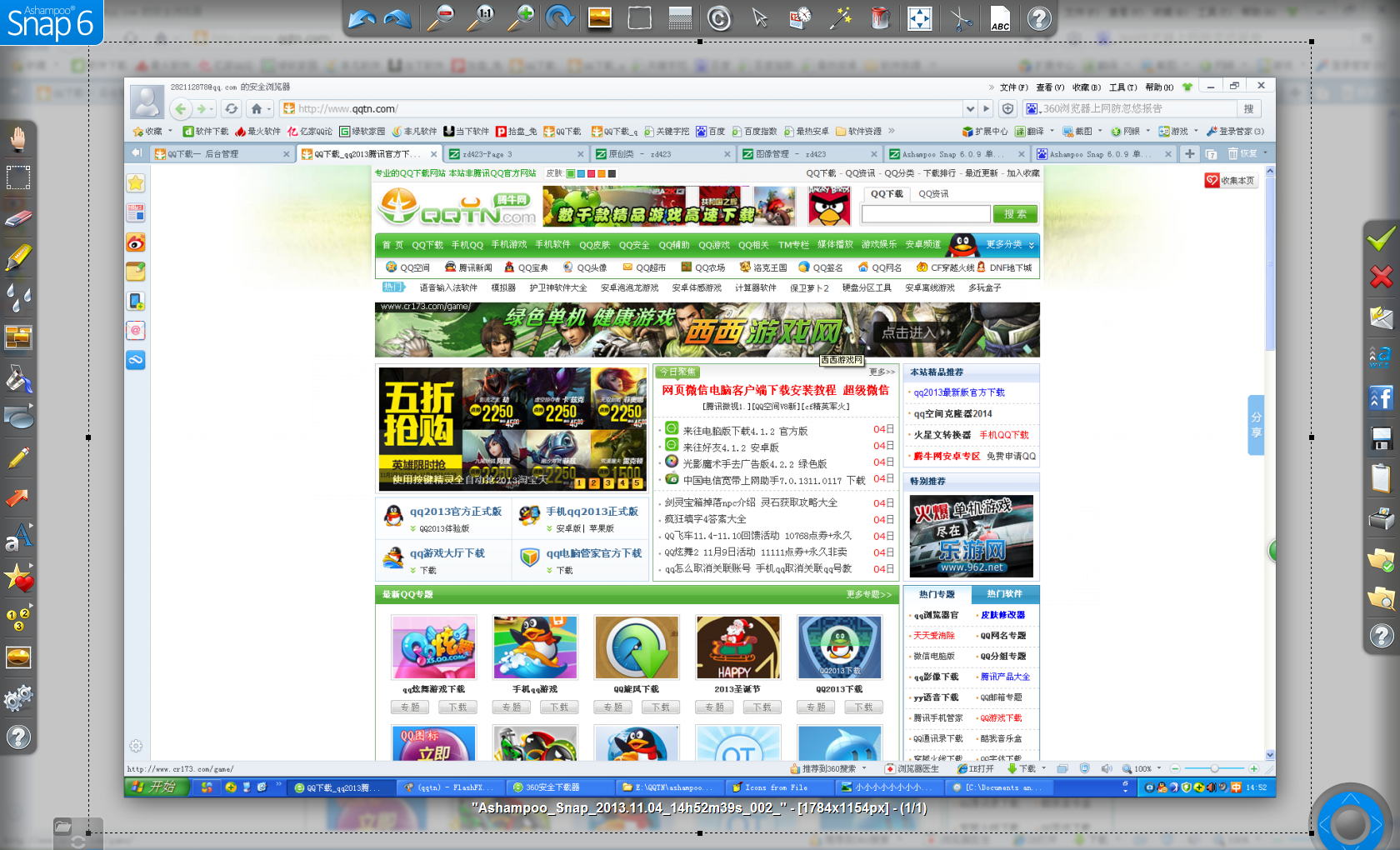Viewport: 1400px width, 850px height.
Task: Save the capture with floppy disk icon
Action: tap(1381, 438)
